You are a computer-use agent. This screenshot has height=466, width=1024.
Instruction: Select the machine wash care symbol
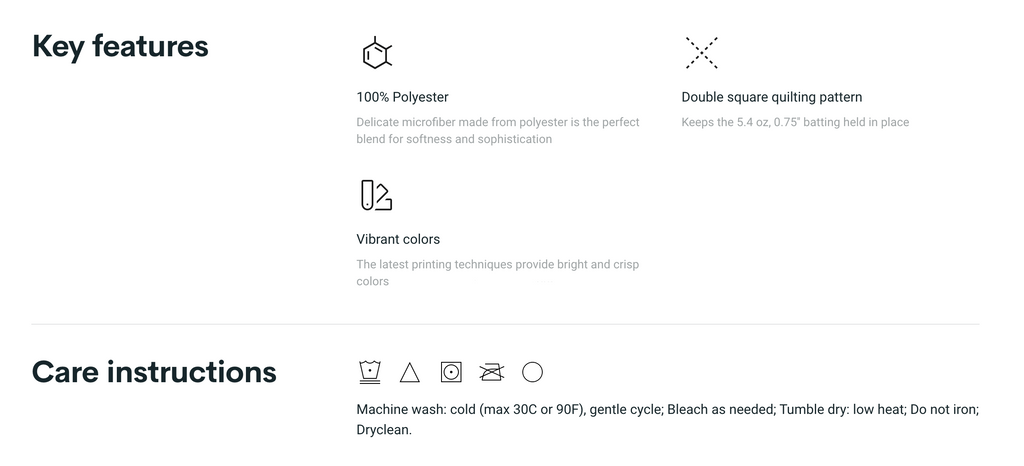pyautogui.click(x=370, y=373)
